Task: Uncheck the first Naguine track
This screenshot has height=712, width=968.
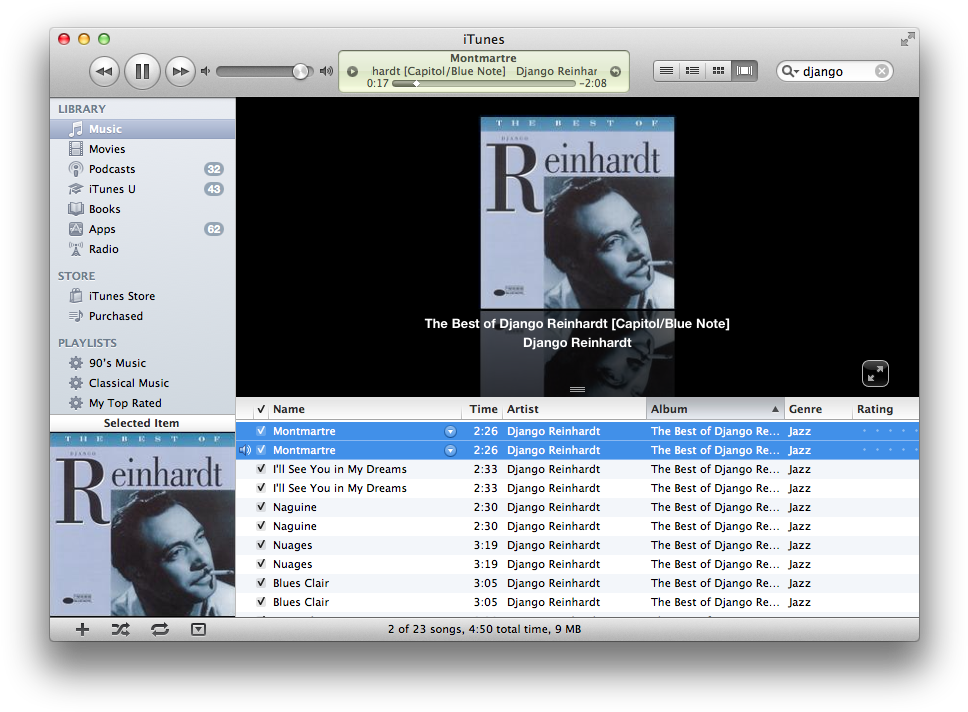Action: click(261, 507)
